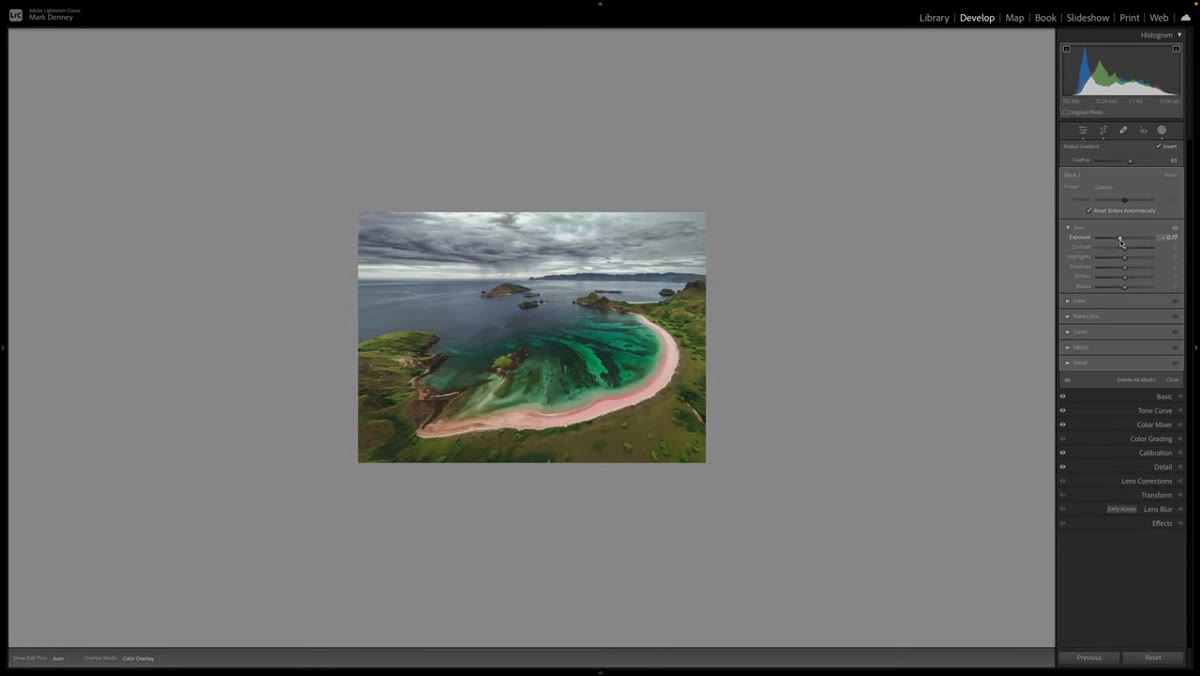
Task: Click the arrow beside Lens Corrections panel
Action: point(1180,481)
